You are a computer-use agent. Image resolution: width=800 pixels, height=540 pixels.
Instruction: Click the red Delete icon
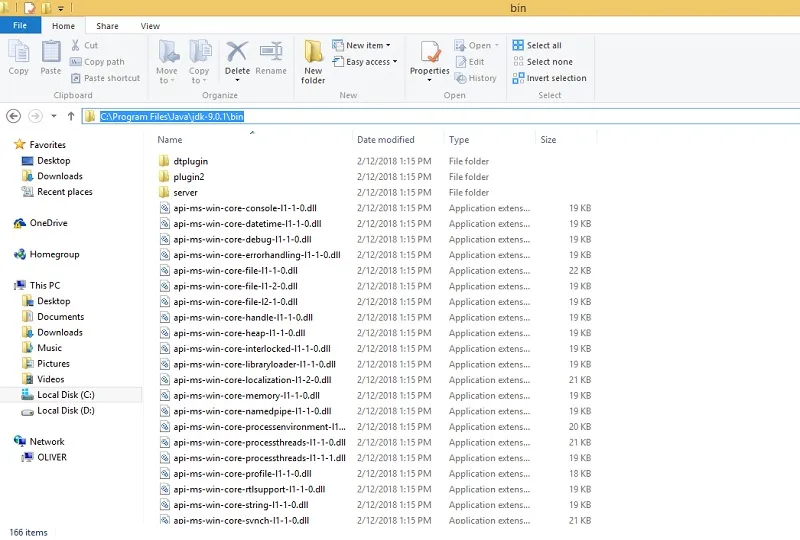click(x=237, y=52)
